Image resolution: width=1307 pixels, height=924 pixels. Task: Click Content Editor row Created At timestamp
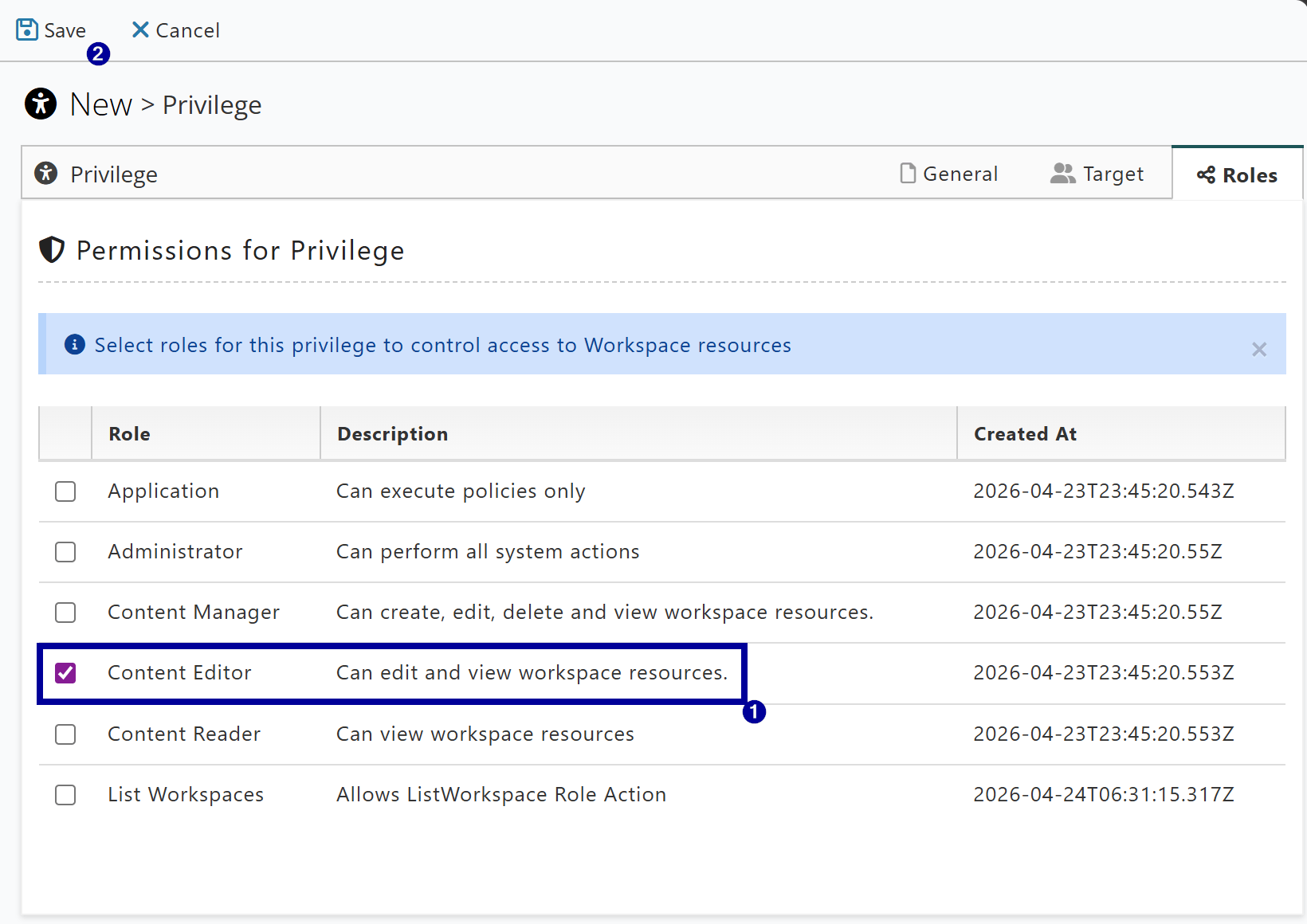pos(1104,673)
